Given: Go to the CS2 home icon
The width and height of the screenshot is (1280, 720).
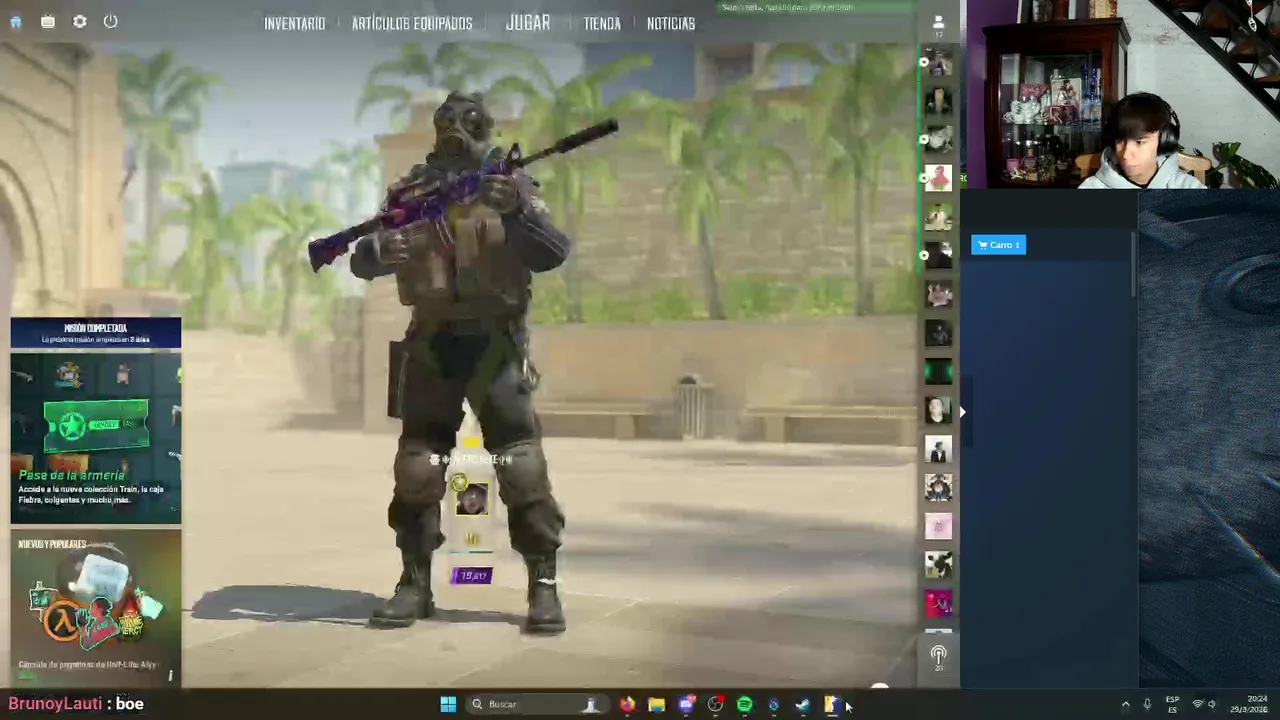Looking at the screenshot, I should (16, 22).
